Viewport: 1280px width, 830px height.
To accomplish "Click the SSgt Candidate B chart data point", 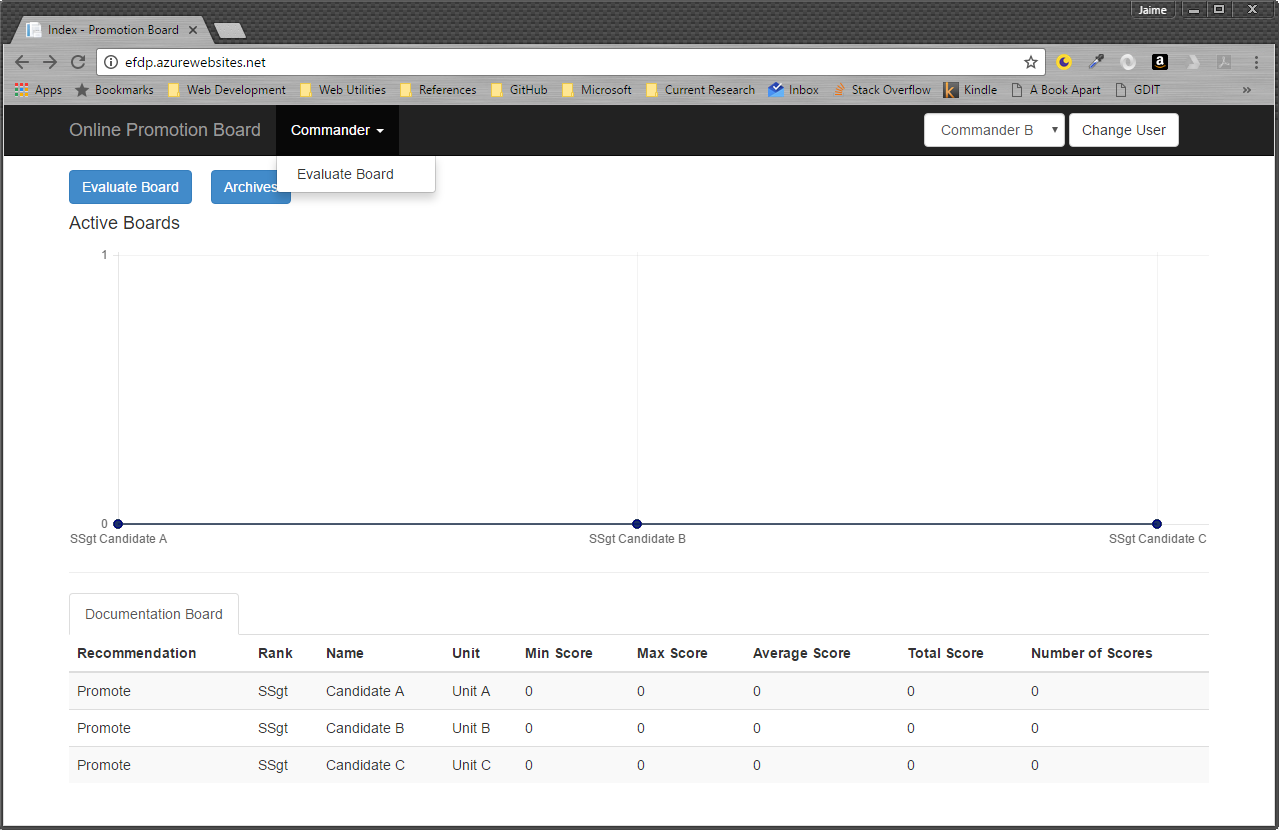I will (x=637, y=524).
